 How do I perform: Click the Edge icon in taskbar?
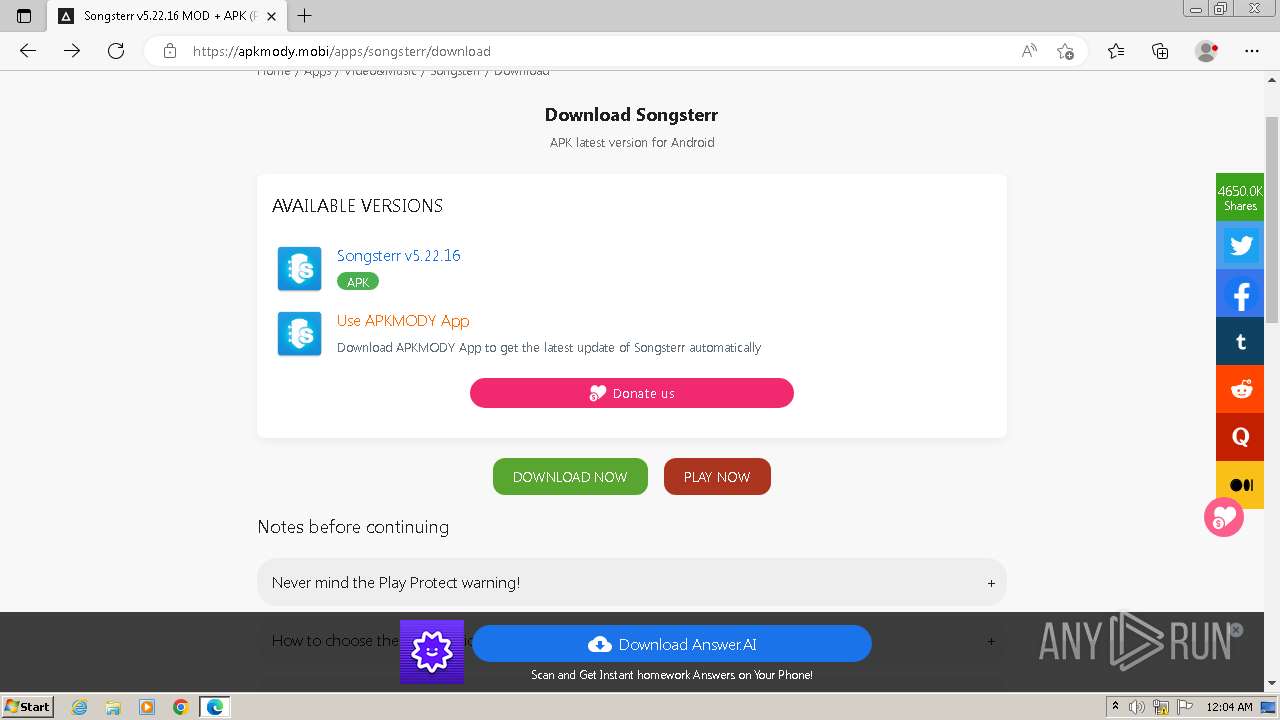point(214,707)
